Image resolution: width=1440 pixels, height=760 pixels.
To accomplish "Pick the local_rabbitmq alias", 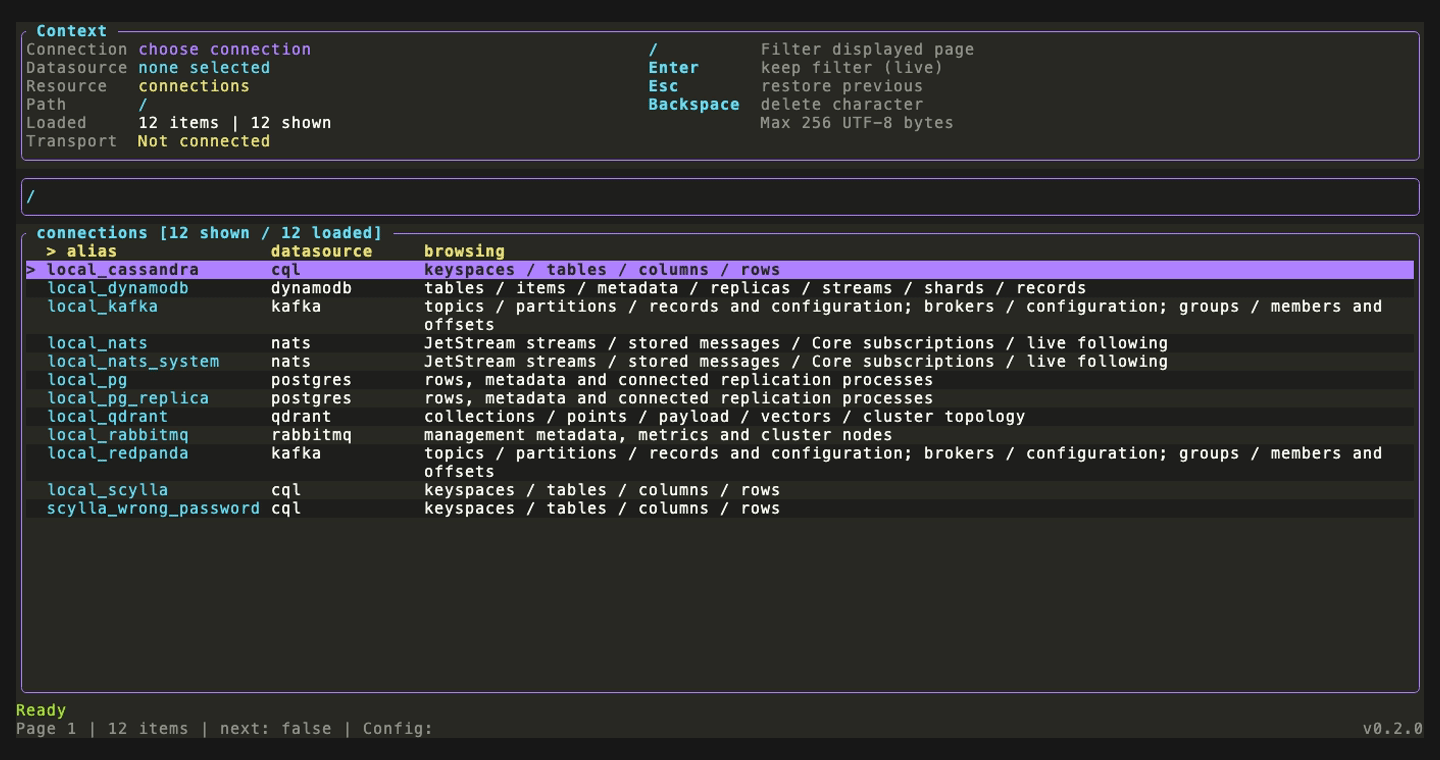I will 118,435.
